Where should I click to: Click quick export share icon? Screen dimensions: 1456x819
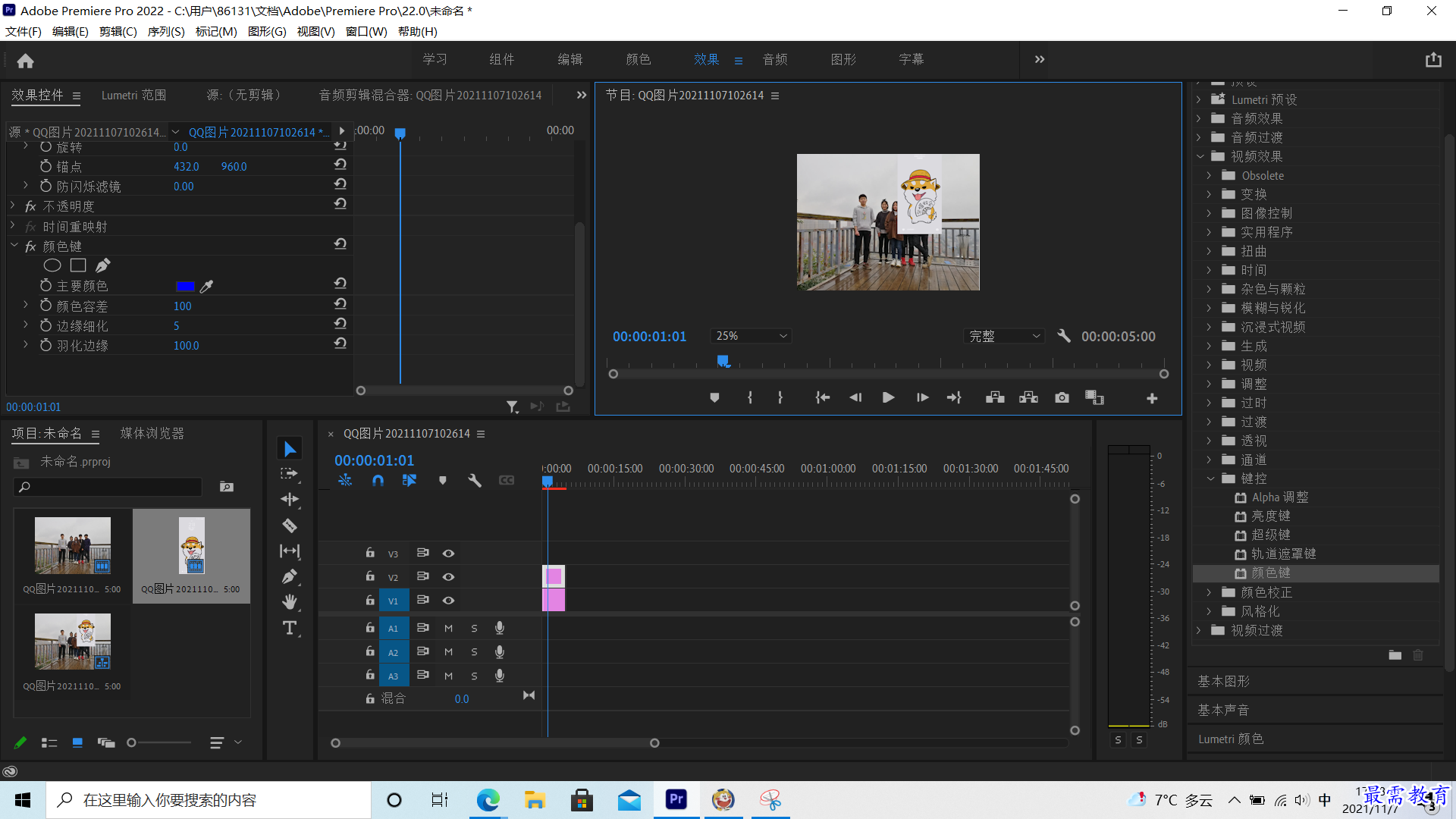[x=1433, y=60]
